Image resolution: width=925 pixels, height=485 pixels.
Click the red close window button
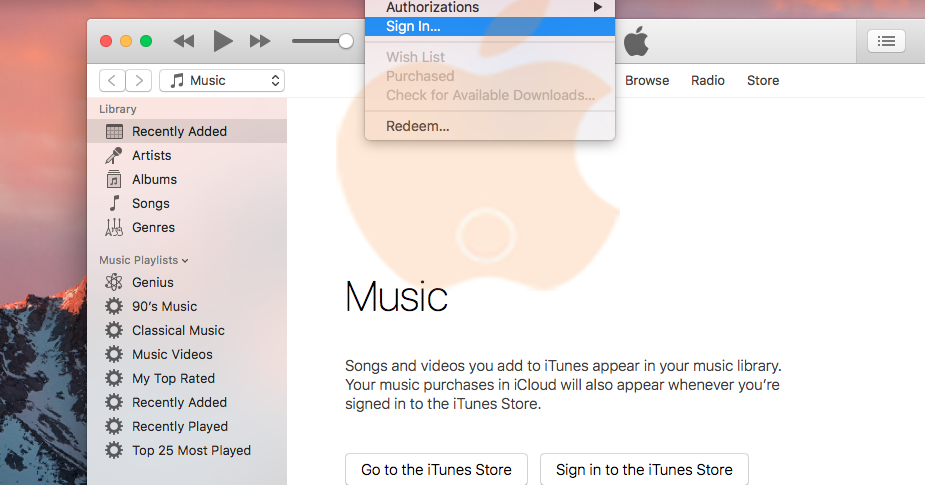click(106, 41)
